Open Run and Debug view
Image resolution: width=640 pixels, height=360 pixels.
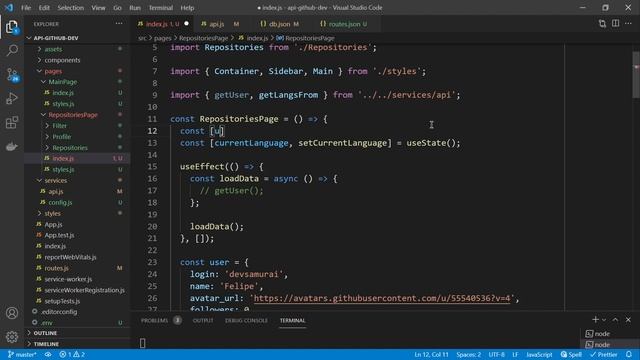[12, 98]
